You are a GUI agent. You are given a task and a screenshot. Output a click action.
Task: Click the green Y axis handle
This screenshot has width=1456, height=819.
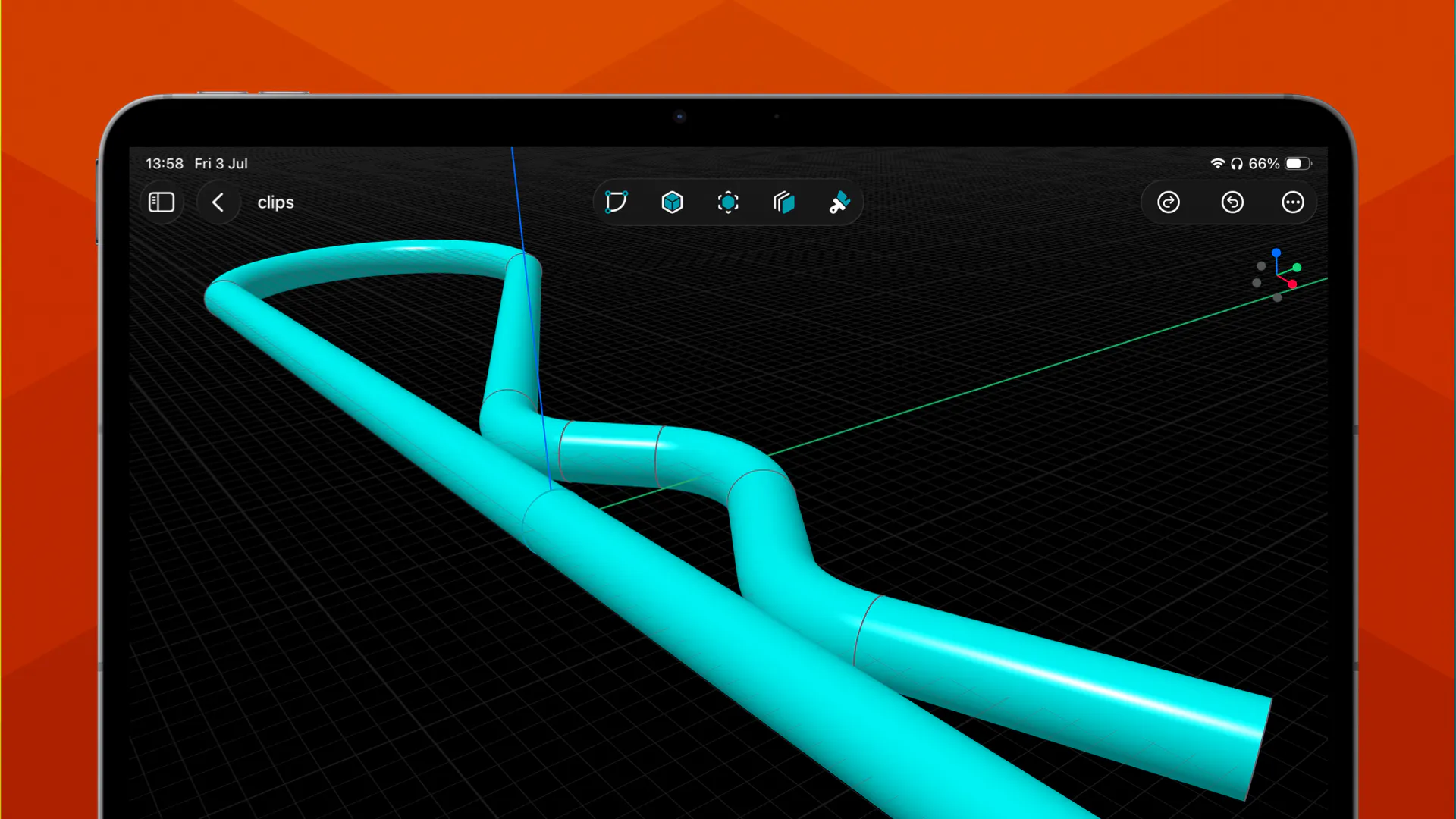pos(1298,268)
